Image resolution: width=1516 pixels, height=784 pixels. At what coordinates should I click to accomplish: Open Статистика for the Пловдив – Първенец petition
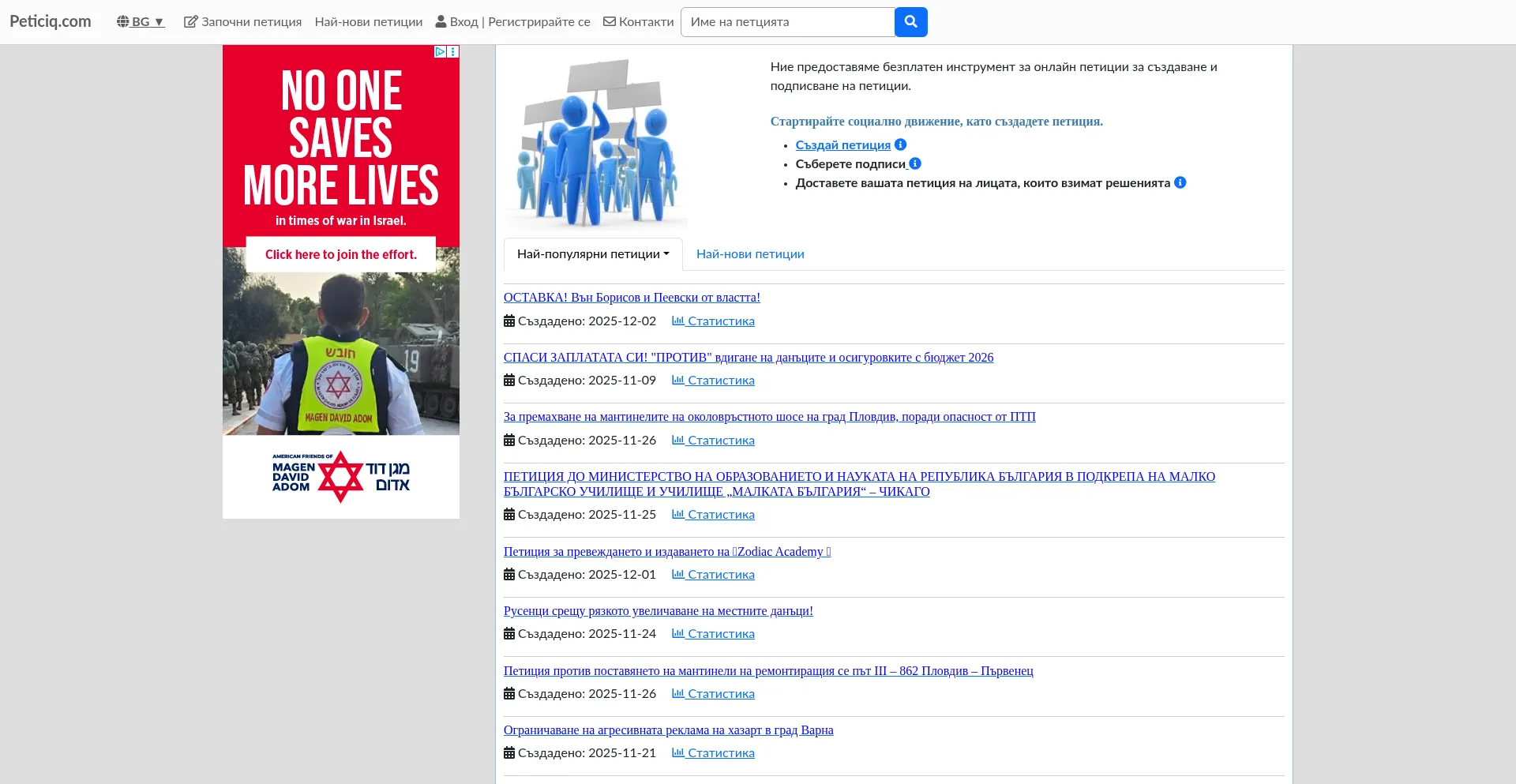[713, 694]
